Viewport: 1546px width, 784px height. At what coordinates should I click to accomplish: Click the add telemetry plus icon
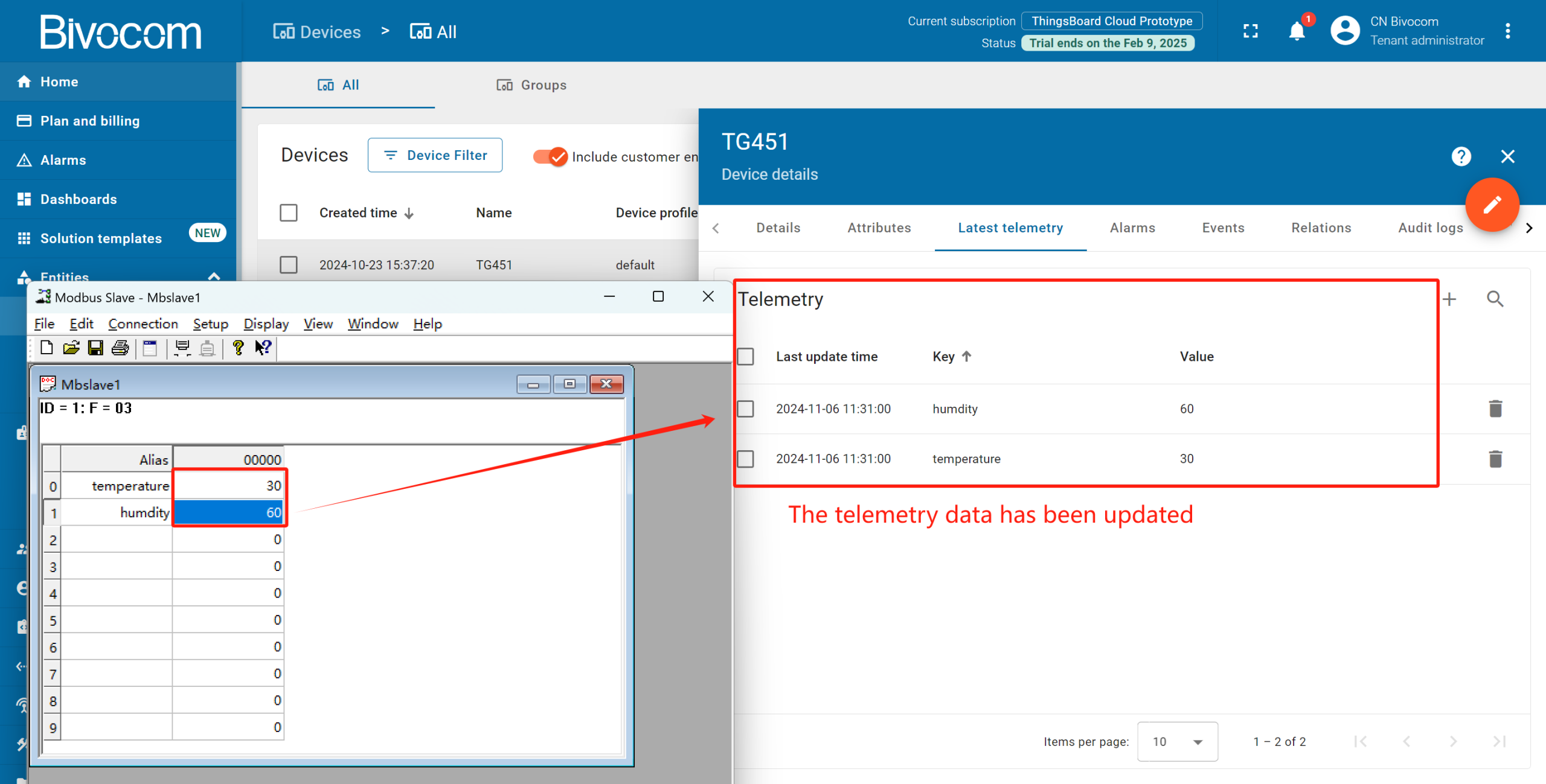pyautogui.click(x=1449, y=299)
